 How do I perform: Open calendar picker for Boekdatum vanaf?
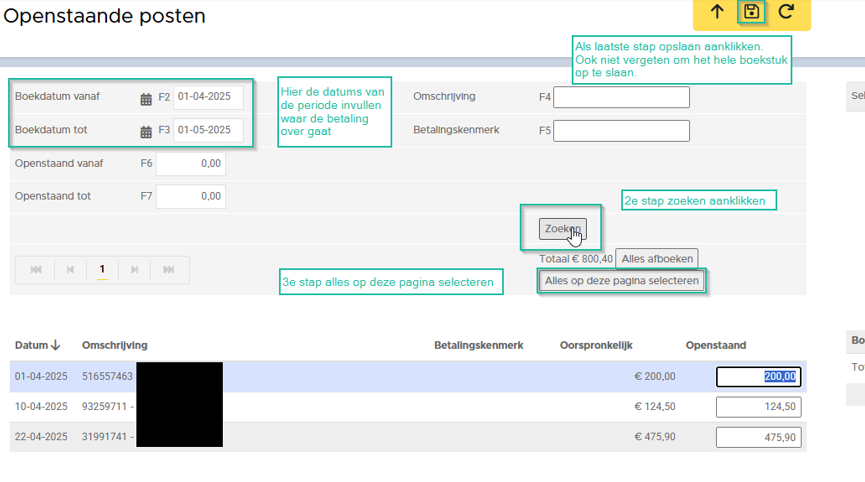click(146, 99)
